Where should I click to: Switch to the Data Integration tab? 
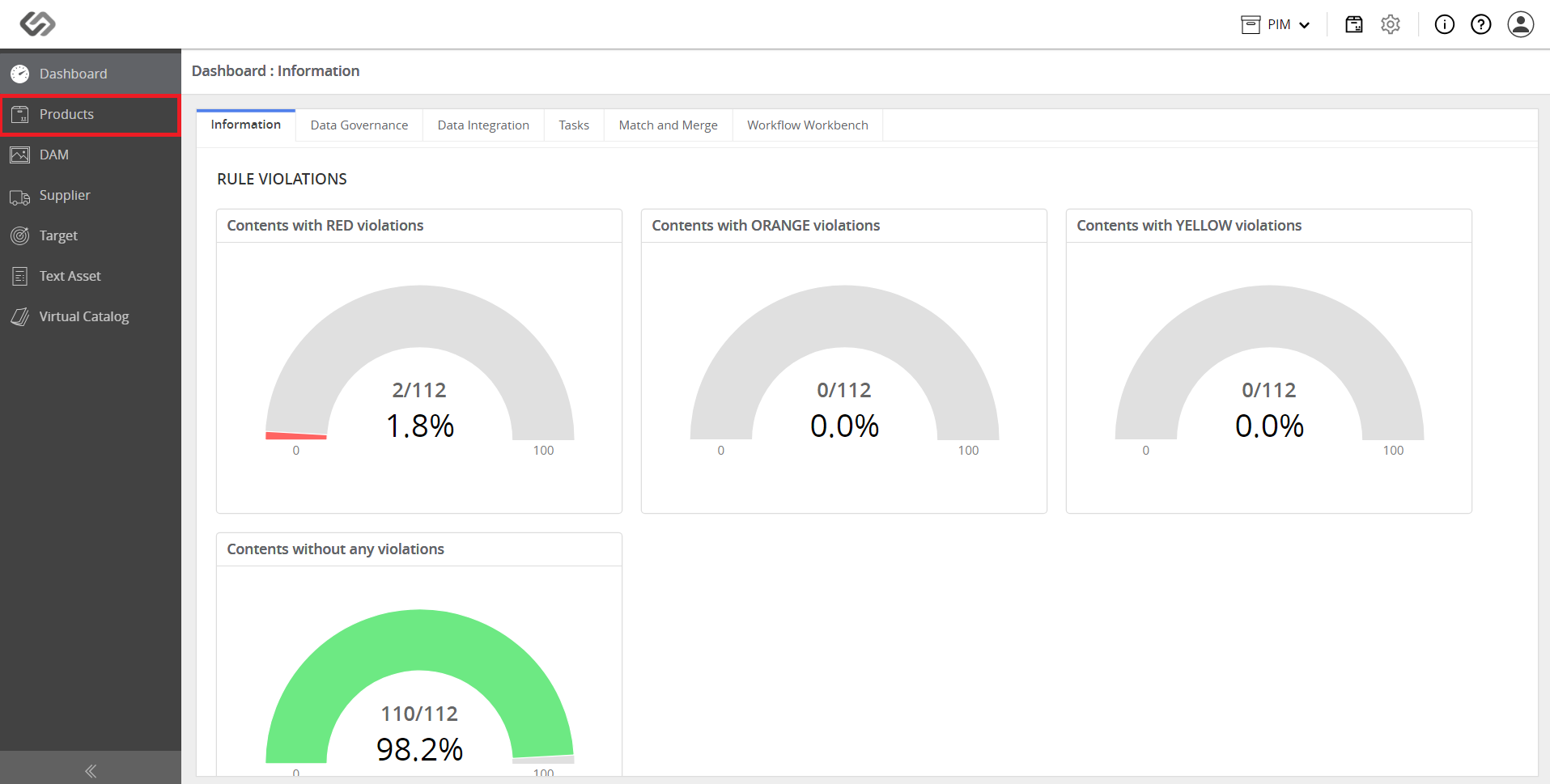pos(483,125)
